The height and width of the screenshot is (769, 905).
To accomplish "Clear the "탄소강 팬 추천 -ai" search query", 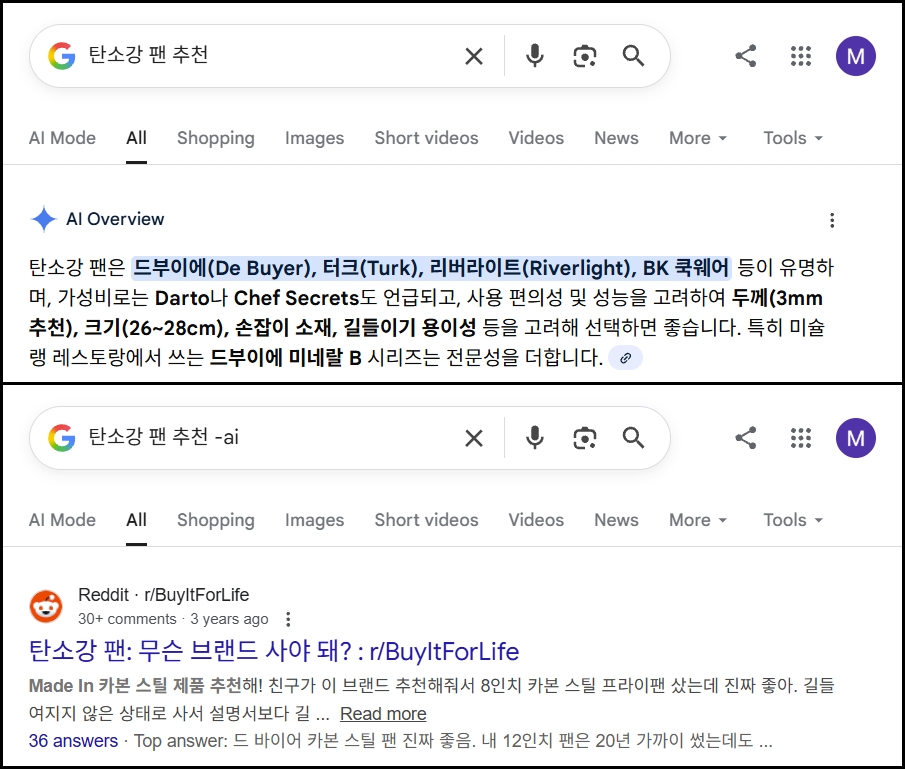I will (474, 438).
